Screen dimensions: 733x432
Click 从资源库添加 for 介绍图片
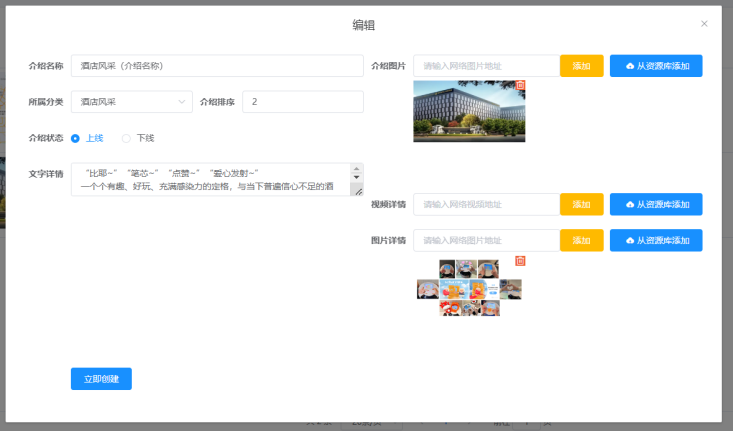[x=656, y=66]
